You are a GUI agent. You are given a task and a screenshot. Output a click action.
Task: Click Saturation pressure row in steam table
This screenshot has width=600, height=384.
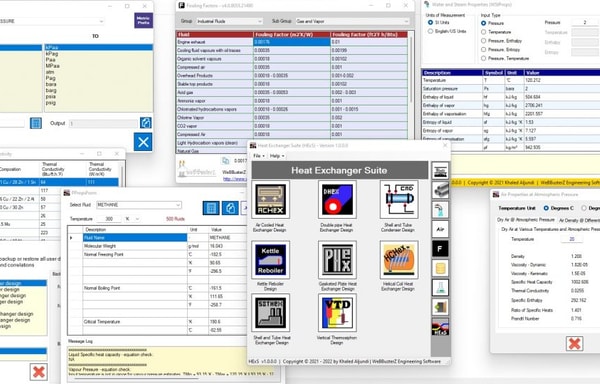(511, 89)
